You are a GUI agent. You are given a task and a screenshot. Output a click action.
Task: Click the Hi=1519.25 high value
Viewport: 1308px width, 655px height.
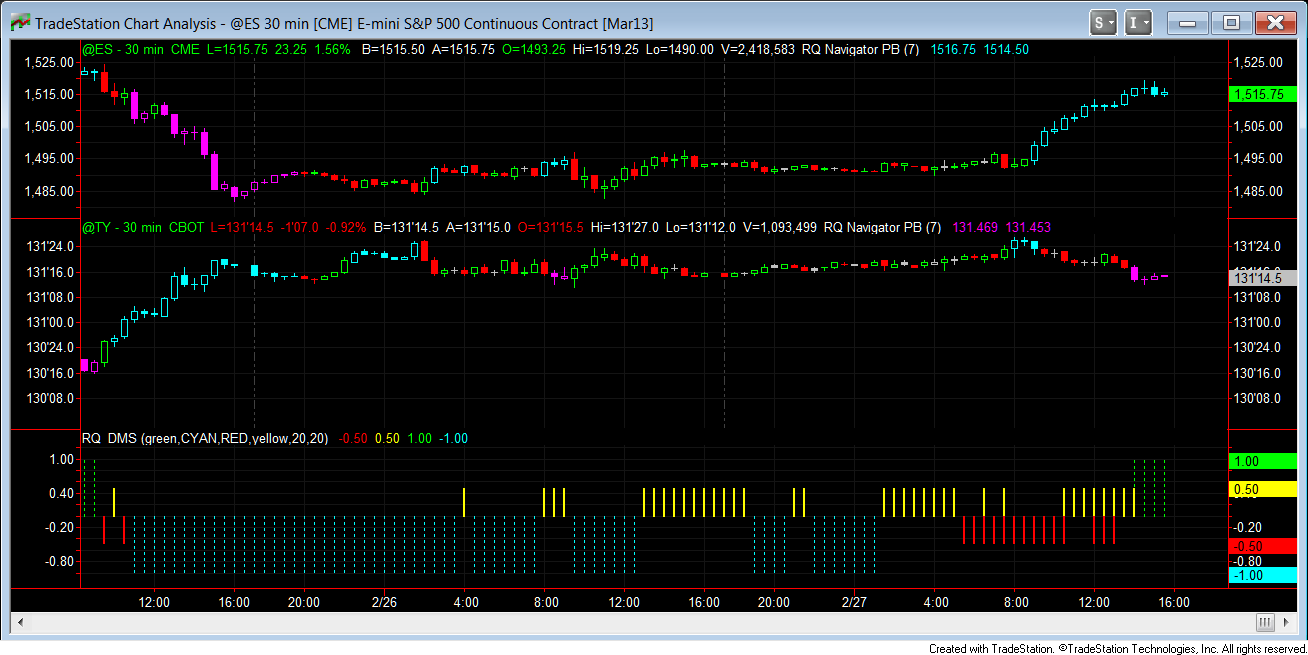606,49
